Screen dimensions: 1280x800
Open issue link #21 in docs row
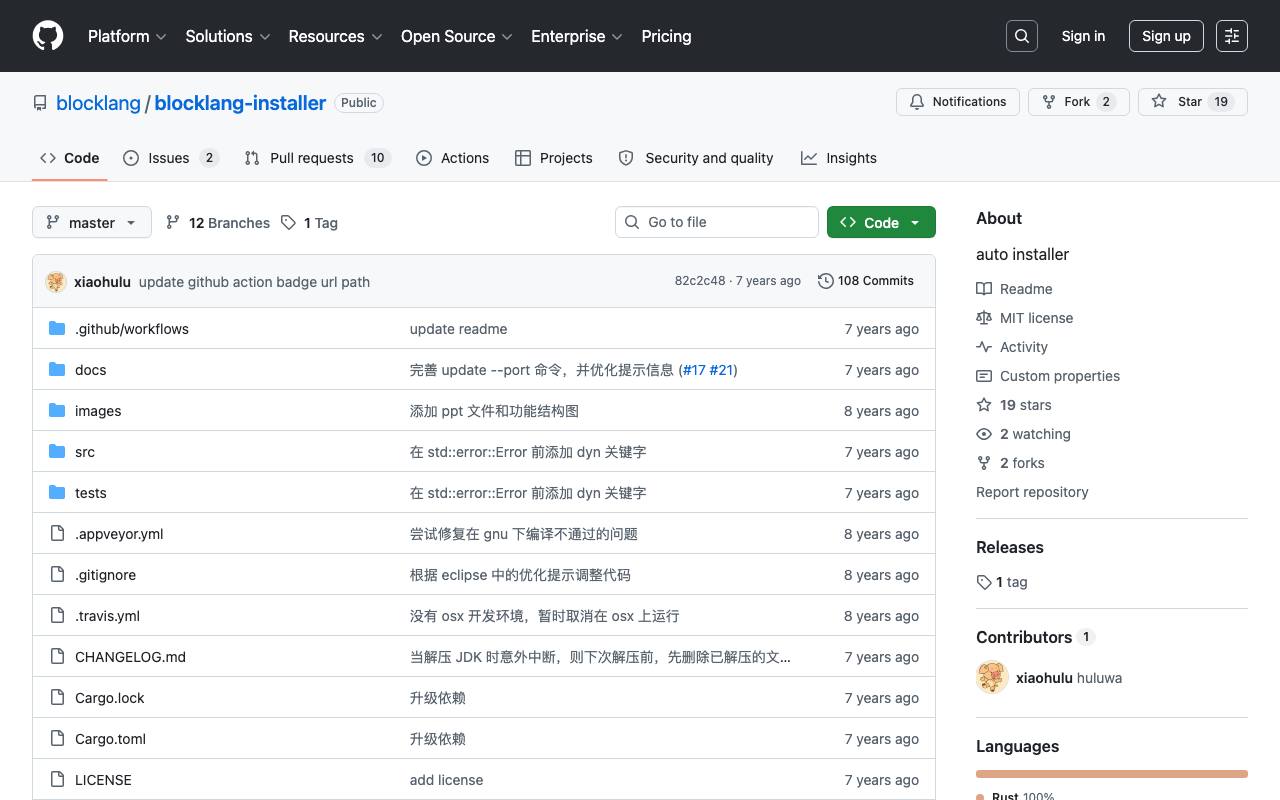coord(721,370)
